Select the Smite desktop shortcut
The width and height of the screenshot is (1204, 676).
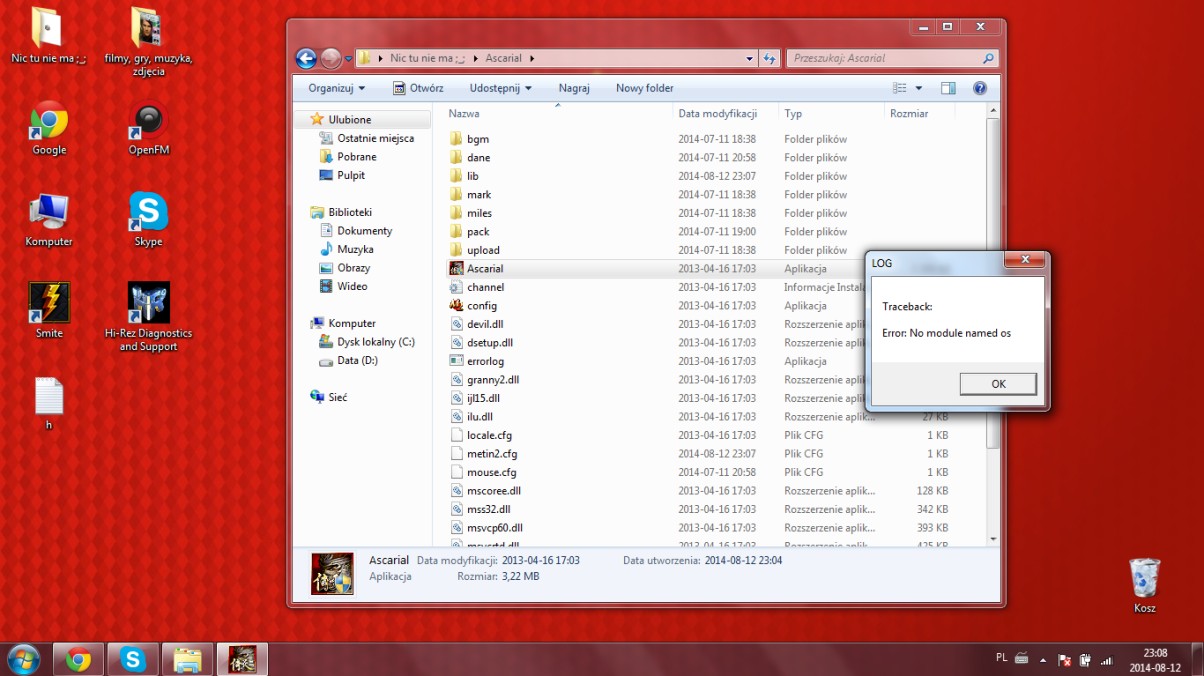point(49,311)
